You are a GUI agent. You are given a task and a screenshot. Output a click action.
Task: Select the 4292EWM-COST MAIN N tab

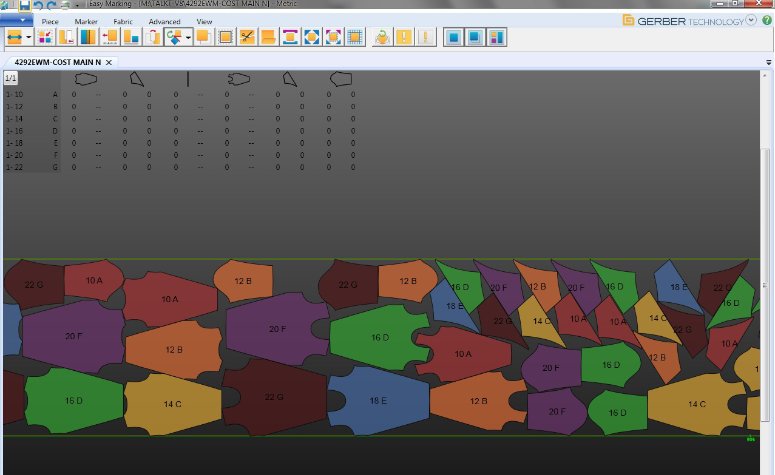point(57,62)
